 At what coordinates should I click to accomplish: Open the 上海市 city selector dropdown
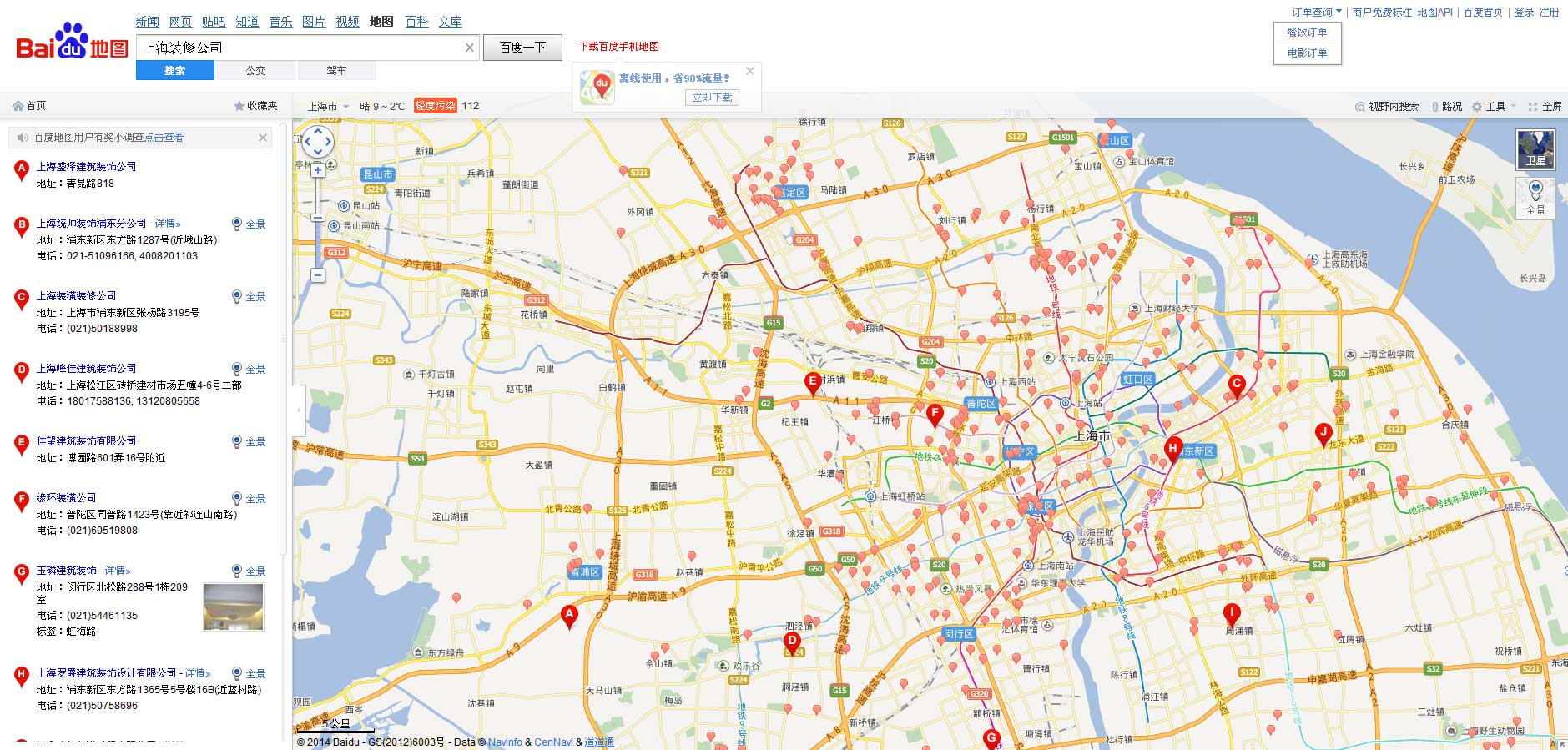328,106
